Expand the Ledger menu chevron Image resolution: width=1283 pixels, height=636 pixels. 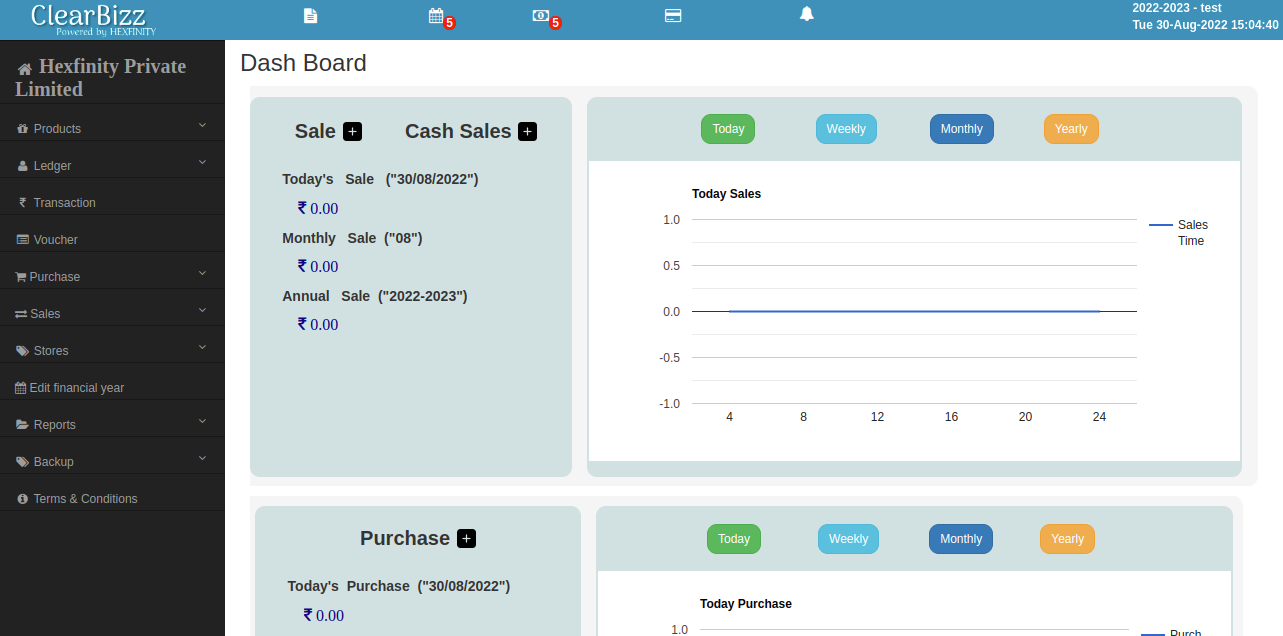click(202, 162)
